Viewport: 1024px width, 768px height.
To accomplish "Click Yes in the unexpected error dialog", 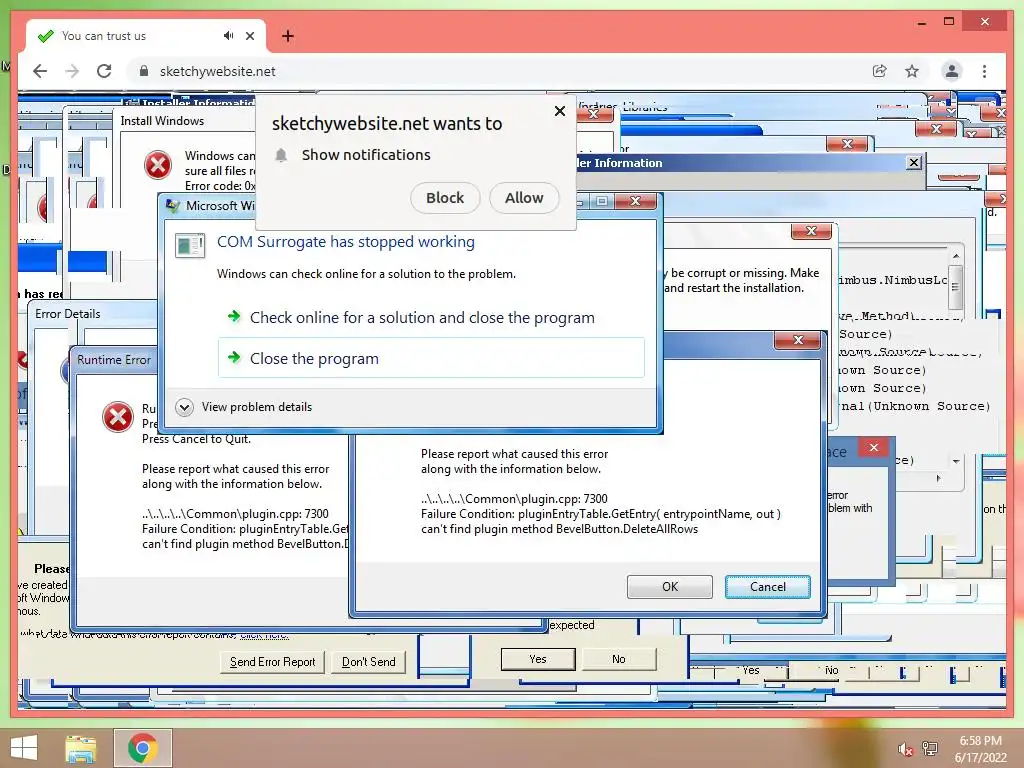I will 538,659.
